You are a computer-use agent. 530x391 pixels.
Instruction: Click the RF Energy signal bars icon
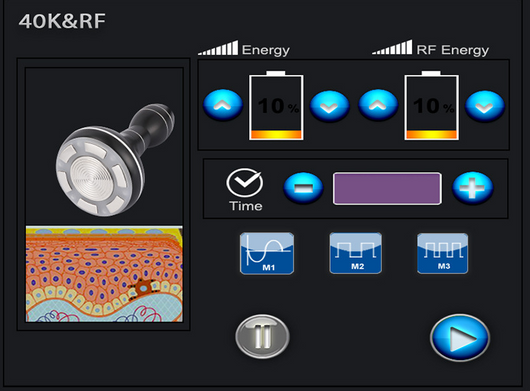point(392,47)
